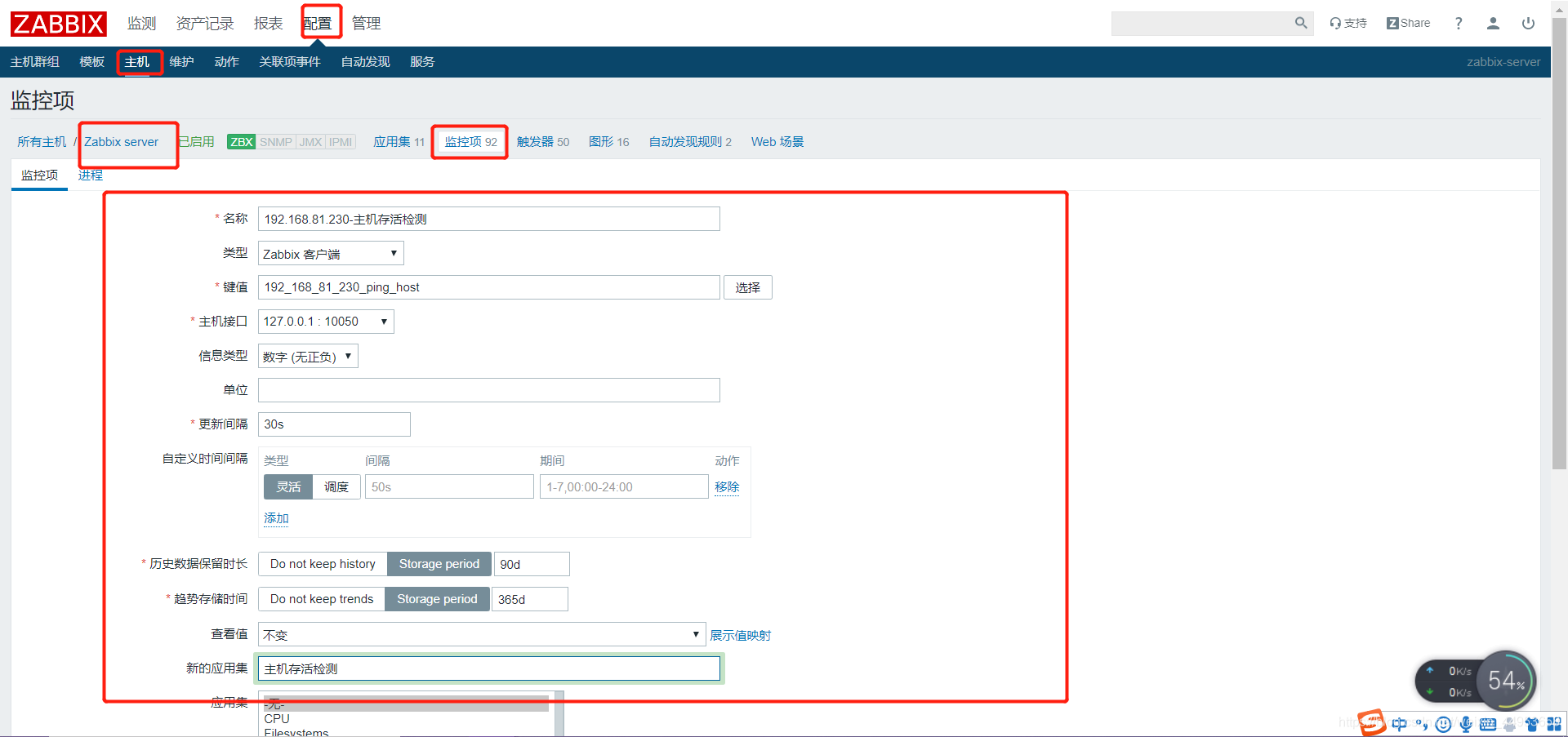Click the 选择 key button
The image size is (1568, 737).
[747, 287]
